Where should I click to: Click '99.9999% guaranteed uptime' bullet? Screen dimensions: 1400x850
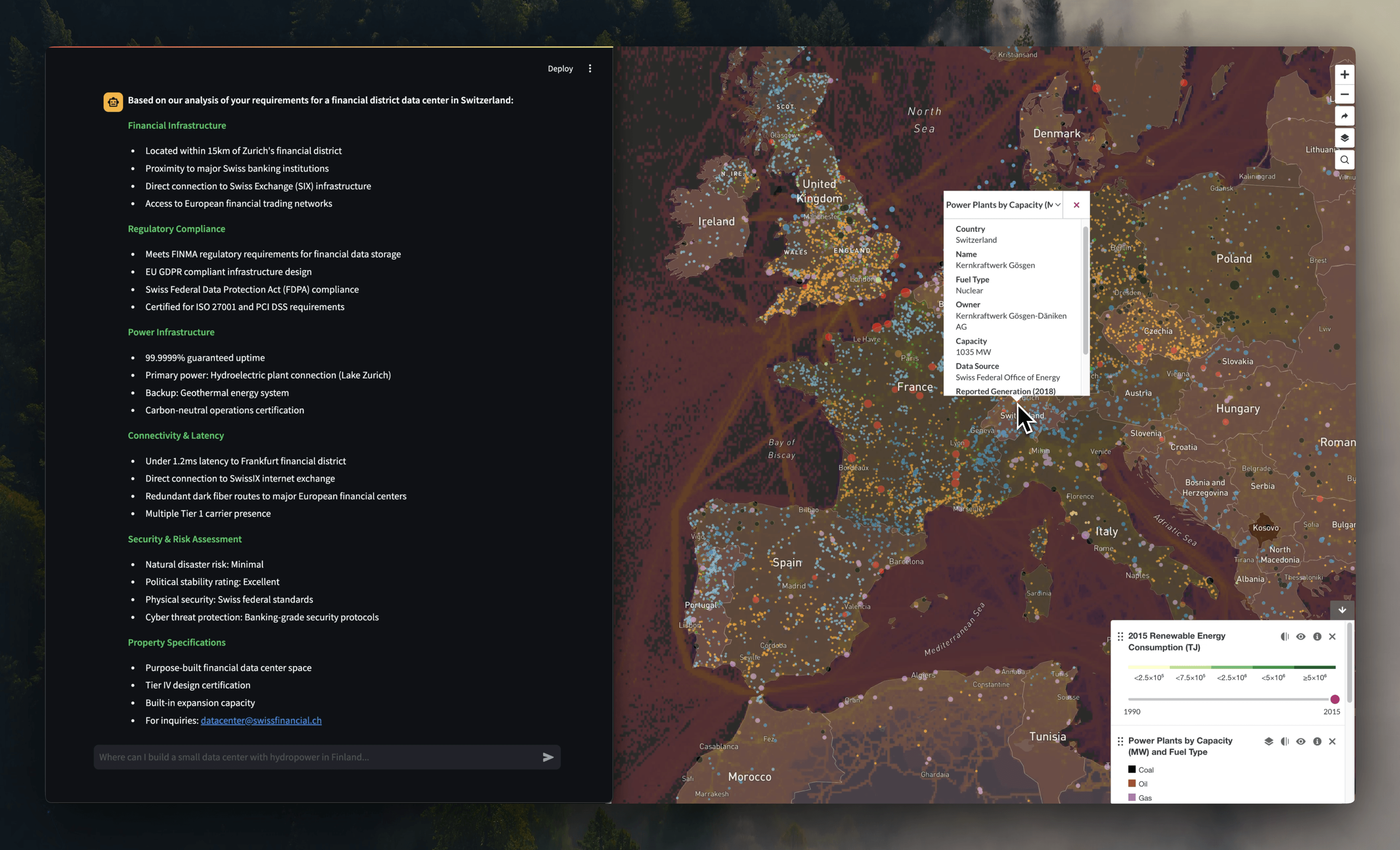[x=205, y=358]
